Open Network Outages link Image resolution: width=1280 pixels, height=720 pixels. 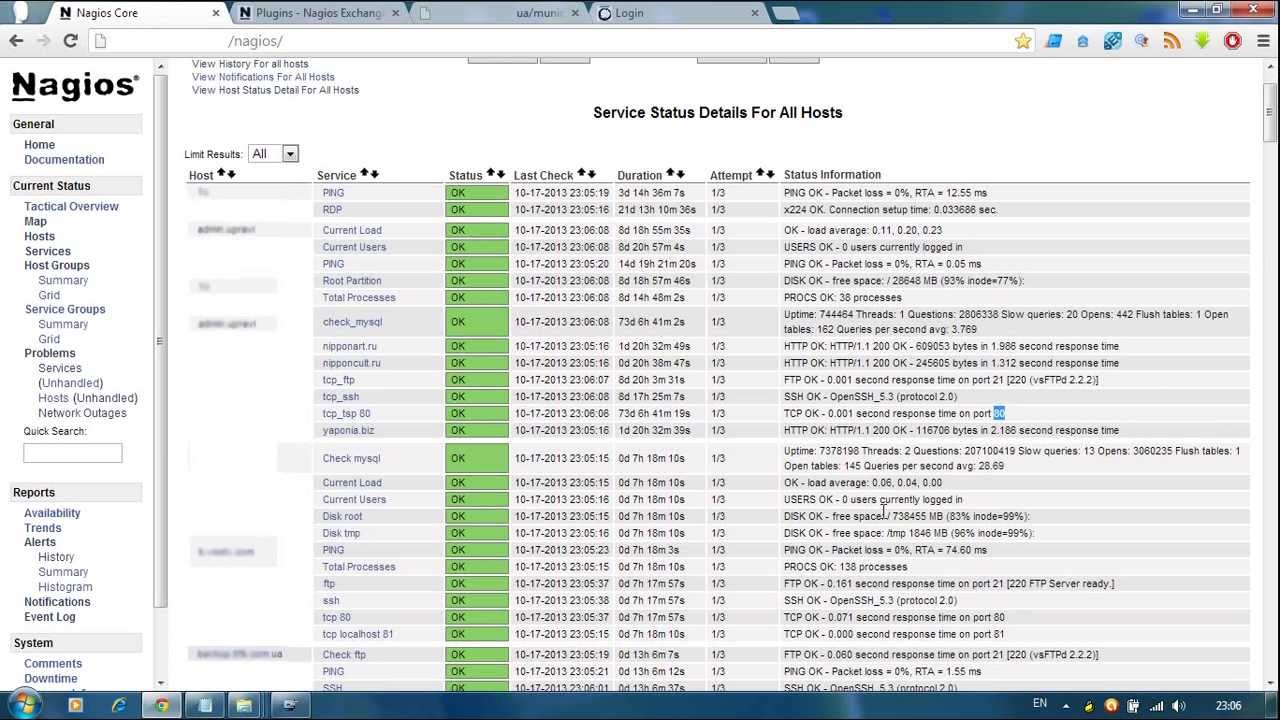click(x=82, y=413)
